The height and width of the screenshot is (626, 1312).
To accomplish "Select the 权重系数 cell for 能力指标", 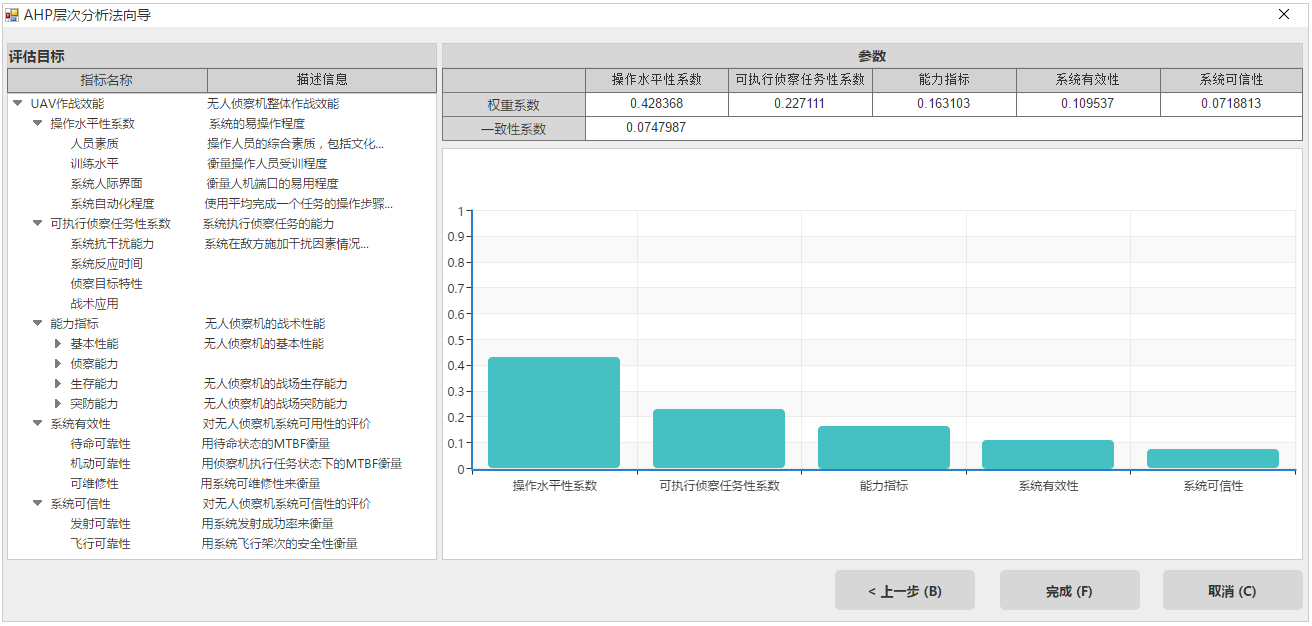I will pos(944,104).
